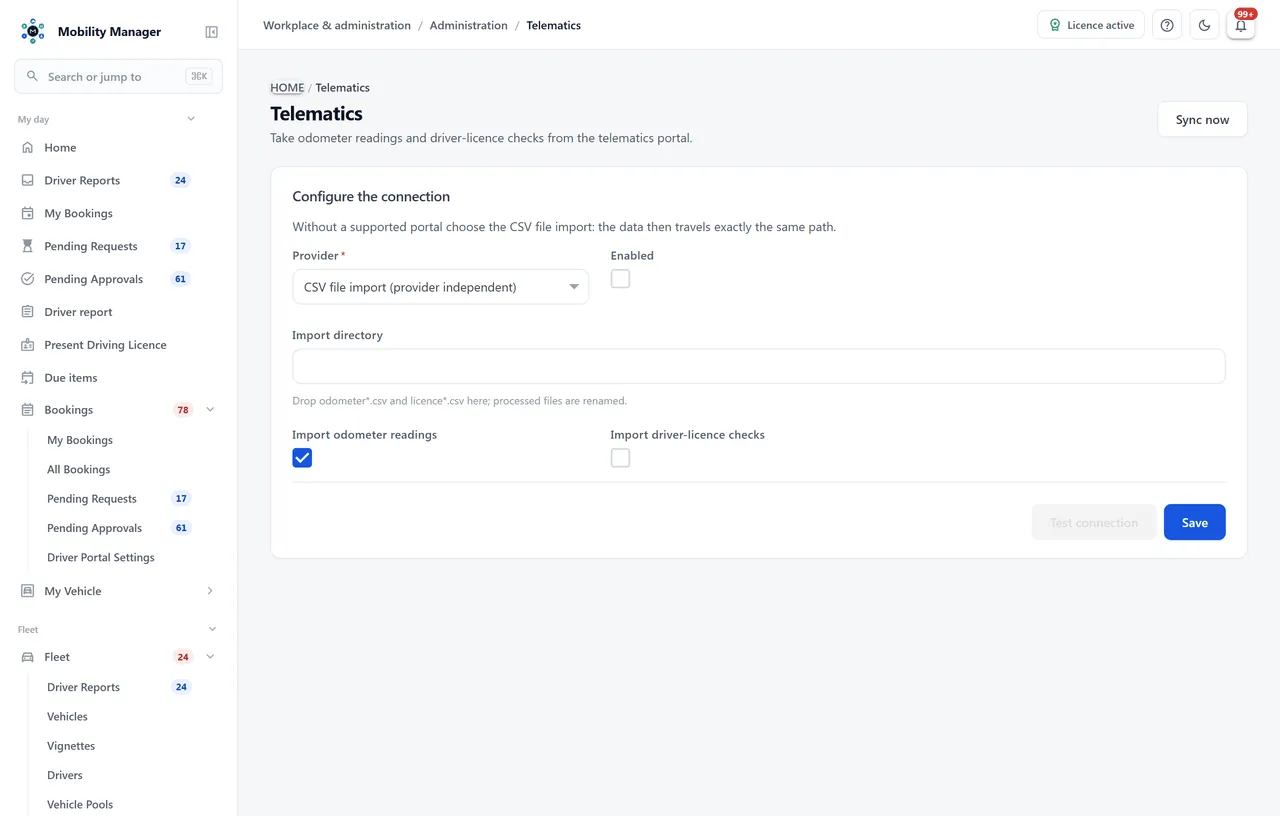Click the Fleet car icon
Screen dimensions: 1280x816
(x=28, y=657)
